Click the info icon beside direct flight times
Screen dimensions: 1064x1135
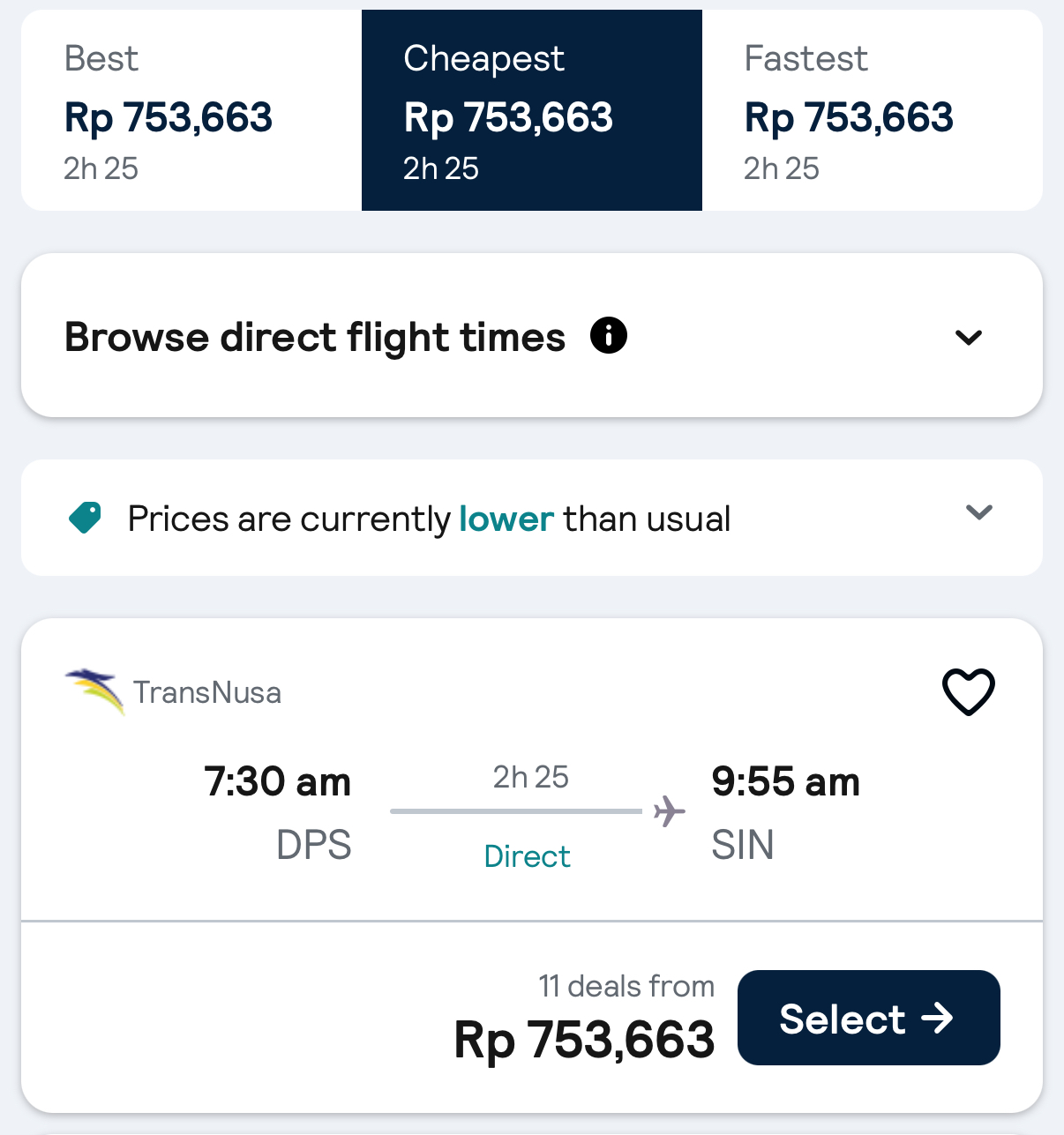pyautogui.click(x=609, y=336)
